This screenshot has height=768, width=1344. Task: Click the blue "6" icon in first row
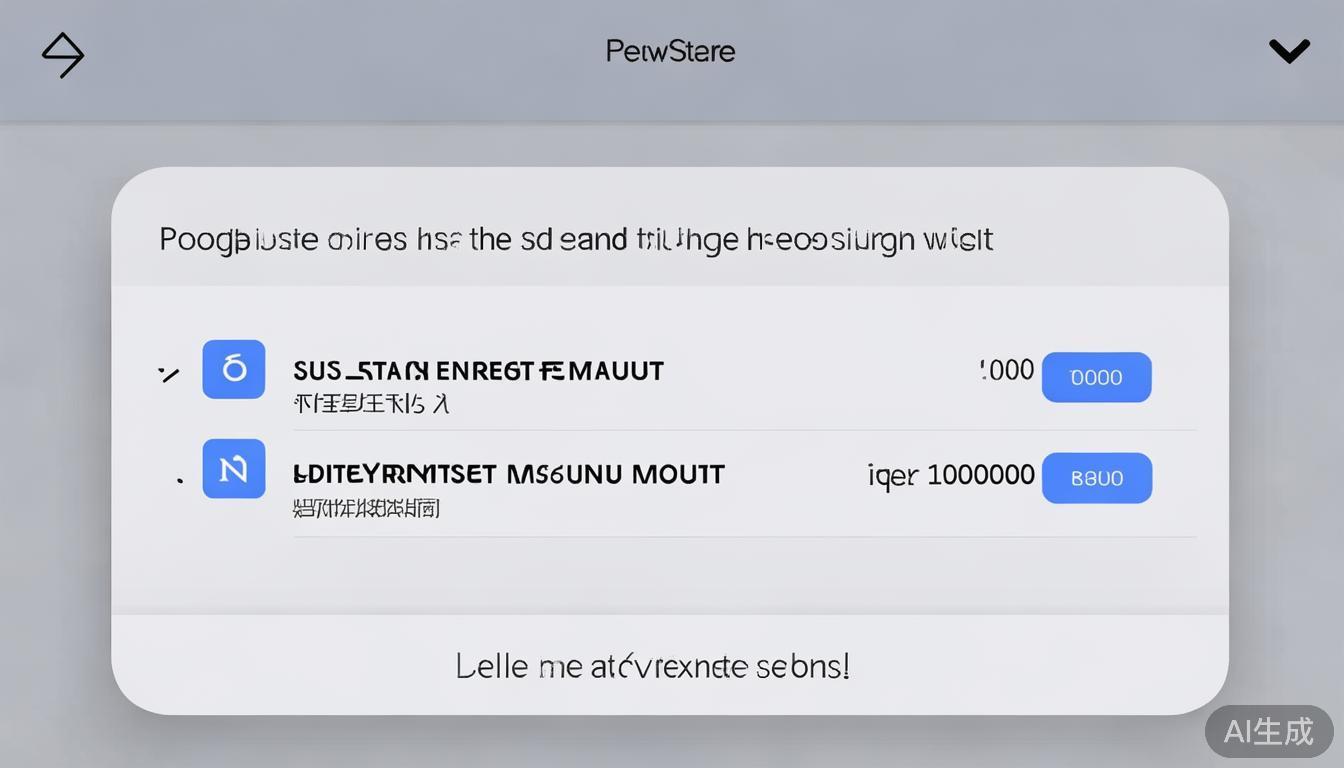(x=234, y=369)
